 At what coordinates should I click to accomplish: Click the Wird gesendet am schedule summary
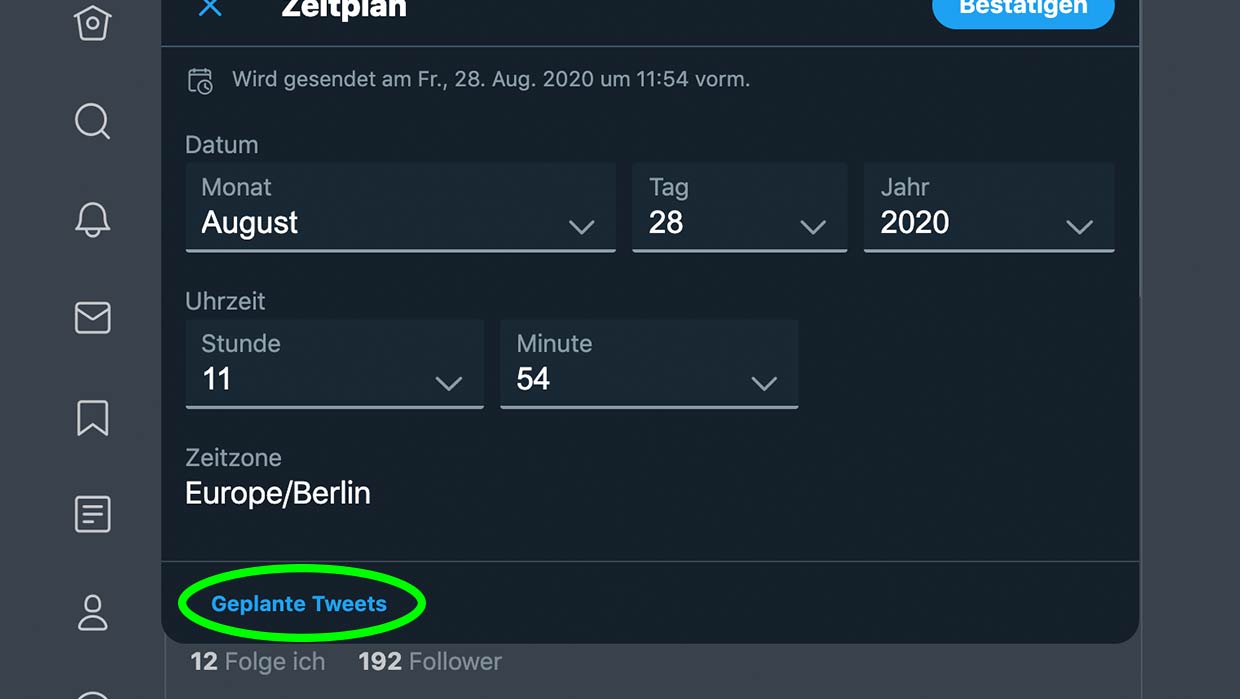pos(491,79)
